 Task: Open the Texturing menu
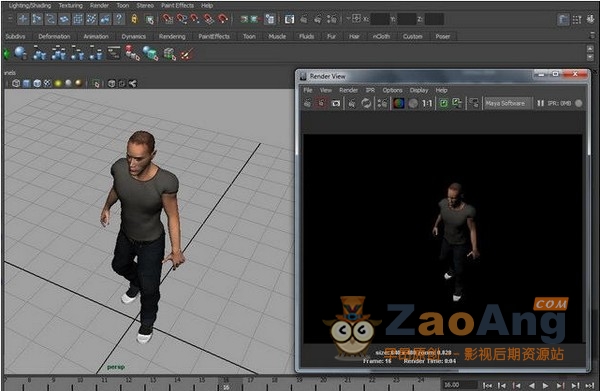[x=71, y=5]
